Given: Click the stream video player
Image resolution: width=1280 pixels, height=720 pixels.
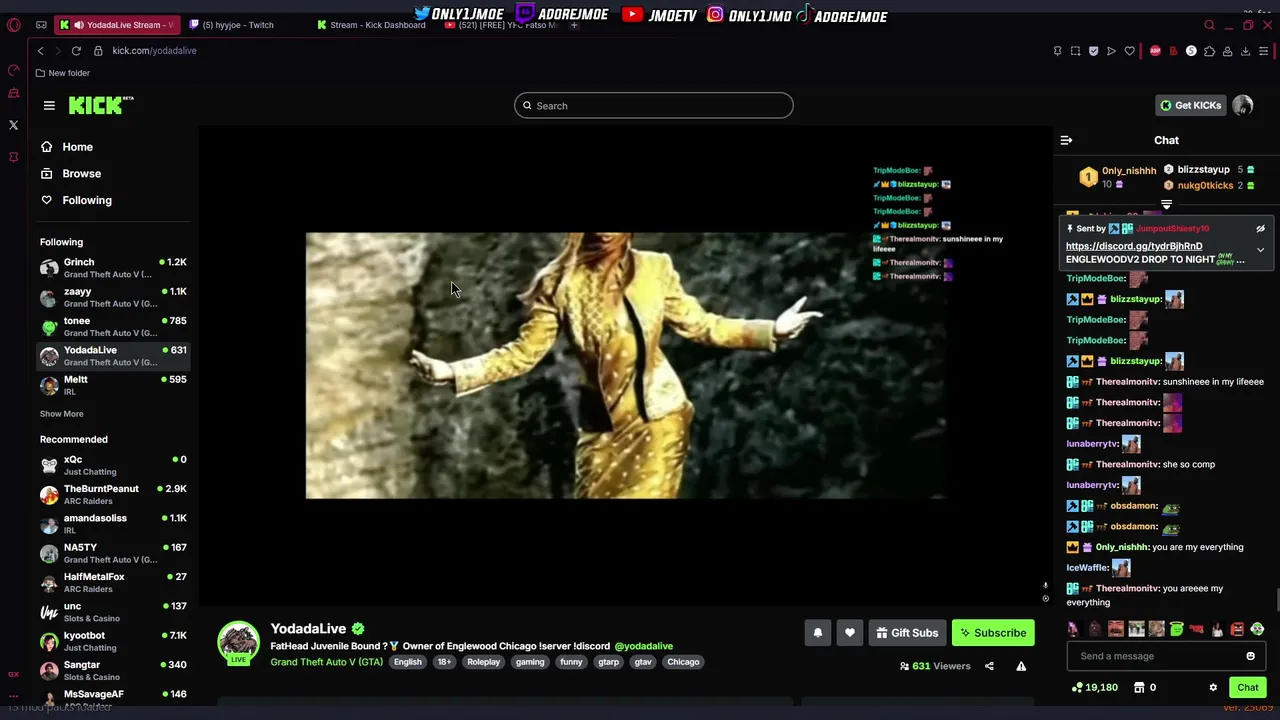Looking at the screenshot, I should [x=625, y=365].
